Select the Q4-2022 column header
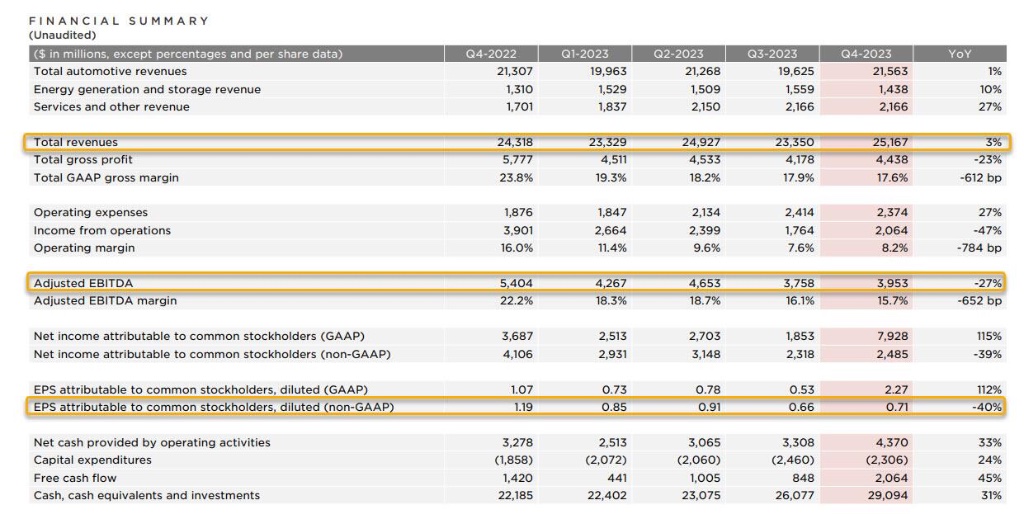Viewport: 1024px width, 514px height. click(x=491, y=54)
